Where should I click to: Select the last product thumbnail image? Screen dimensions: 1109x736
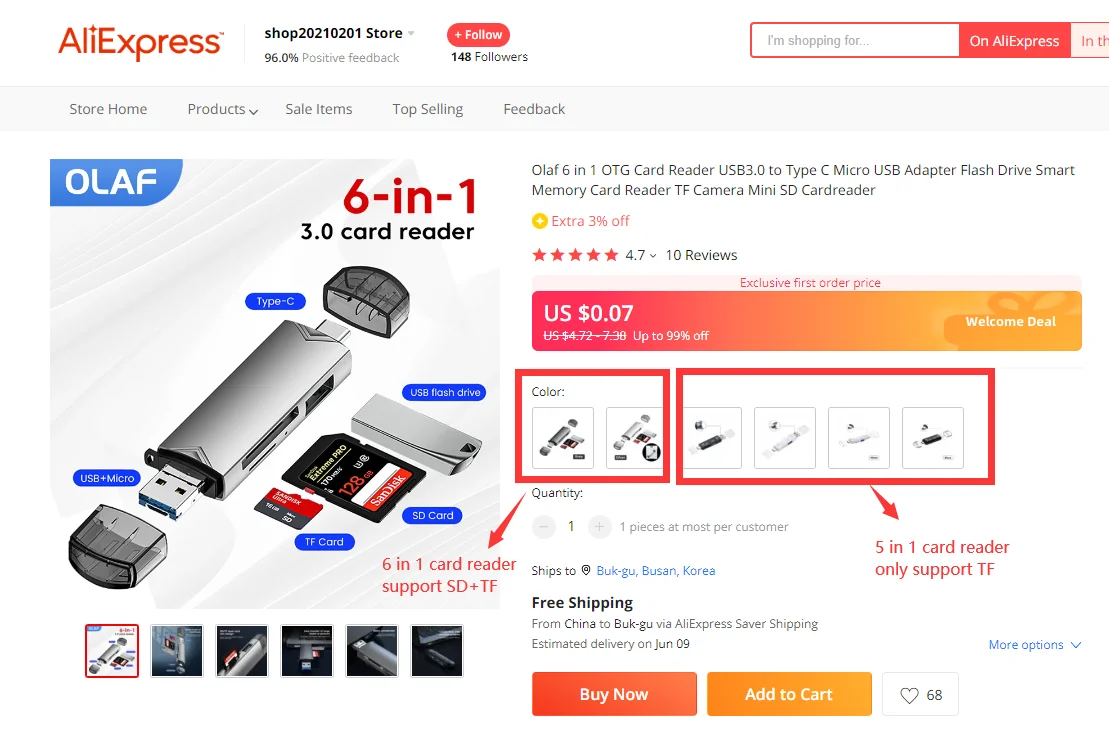click(437, 651)
